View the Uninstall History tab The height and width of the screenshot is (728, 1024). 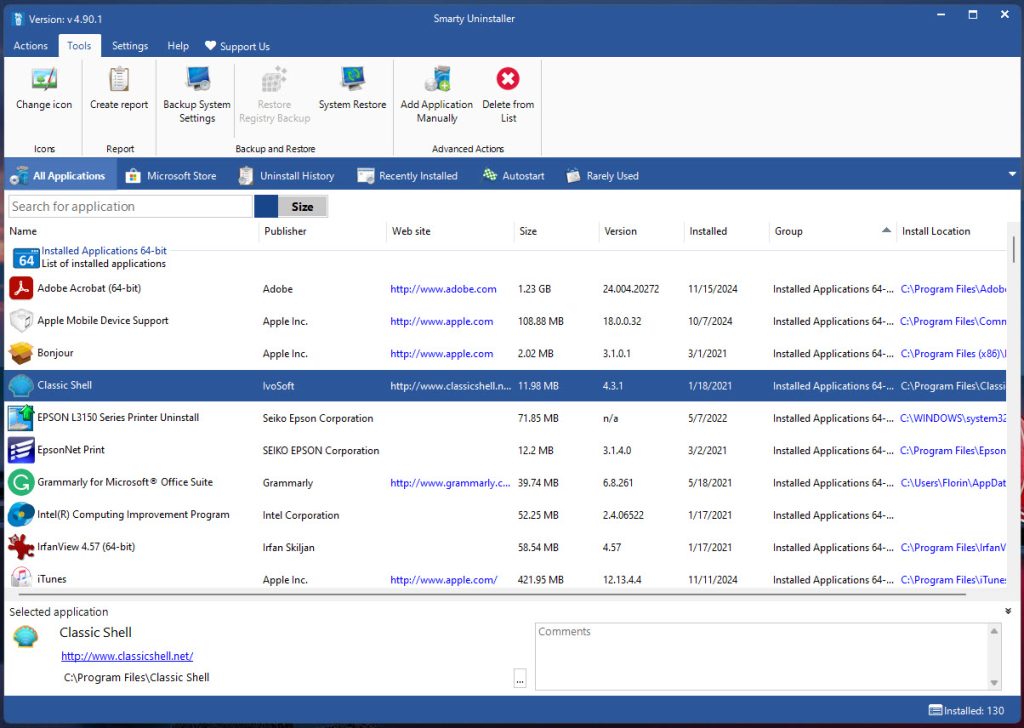coord(287,176)
